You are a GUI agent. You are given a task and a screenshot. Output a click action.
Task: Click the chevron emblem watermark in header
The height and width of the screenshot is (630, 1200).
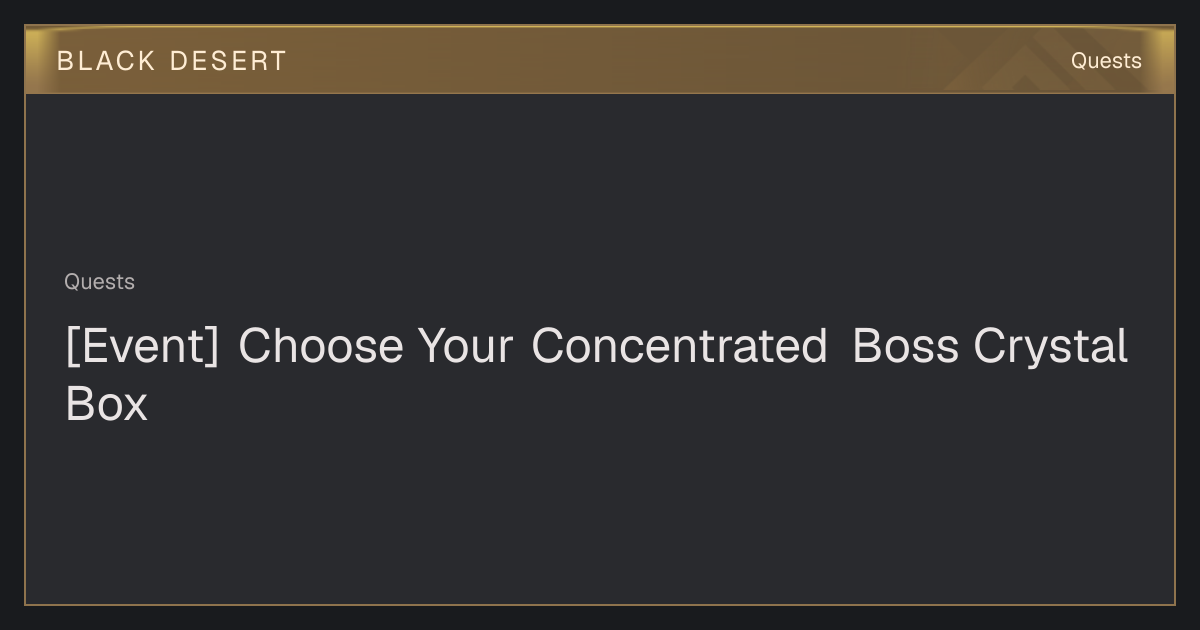click(x=1020, y=64)
